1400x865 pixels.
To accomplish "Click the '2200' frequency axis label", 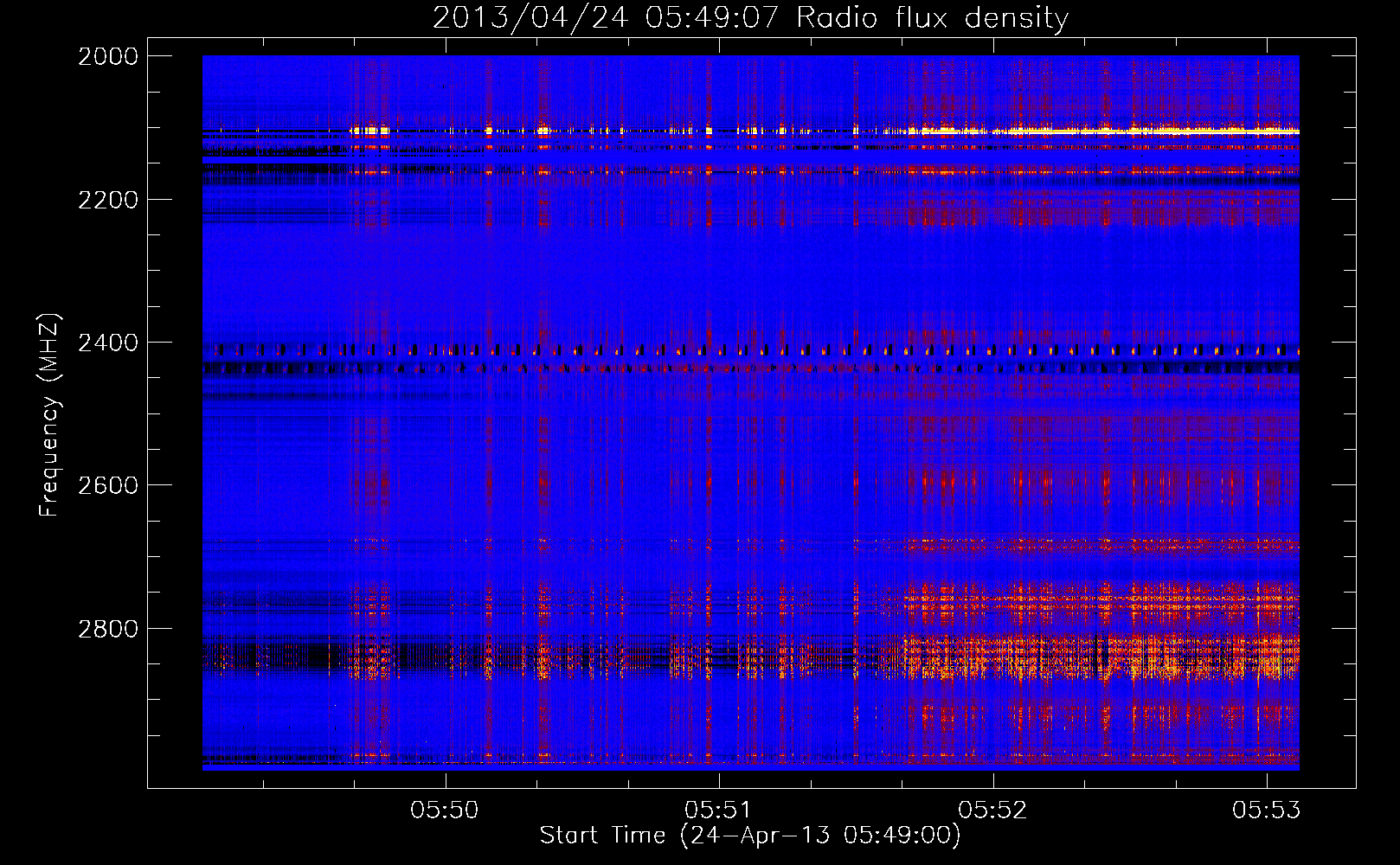I will point(108,200).
